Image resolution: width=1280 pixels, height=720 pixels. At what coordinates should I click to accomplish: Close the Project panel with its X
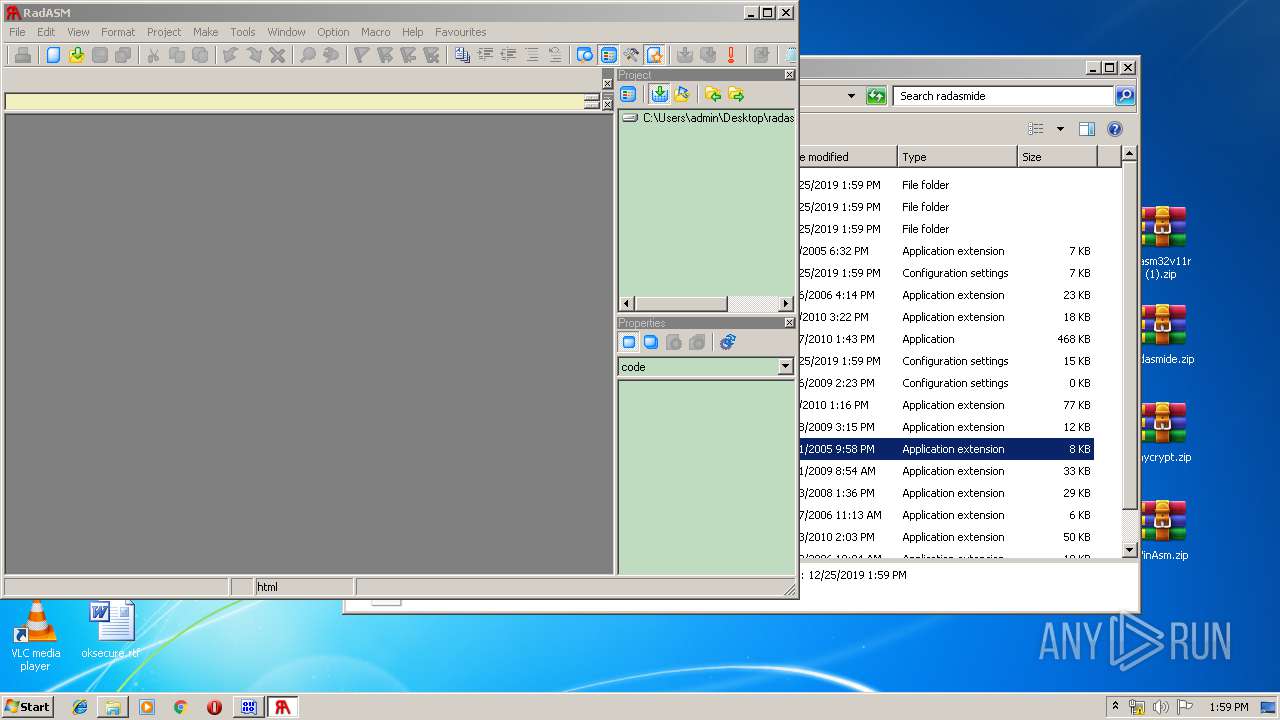[x=789, y=75]
